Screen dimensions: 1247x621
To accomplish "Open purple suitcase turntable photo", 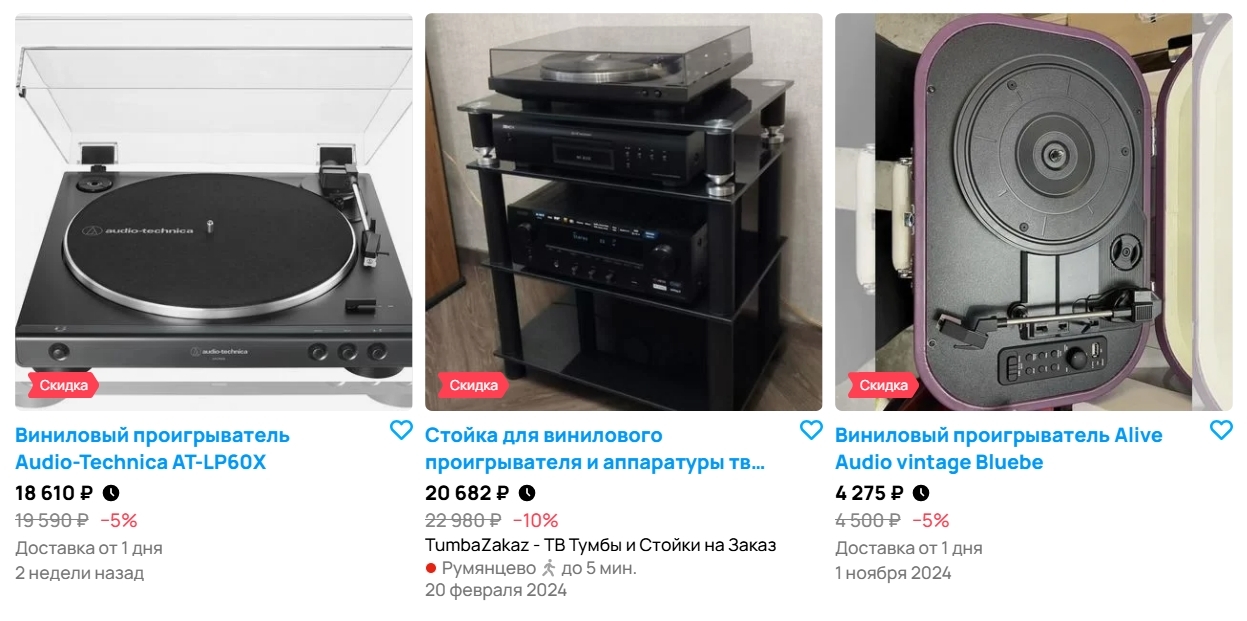I will coord(1034,212).
